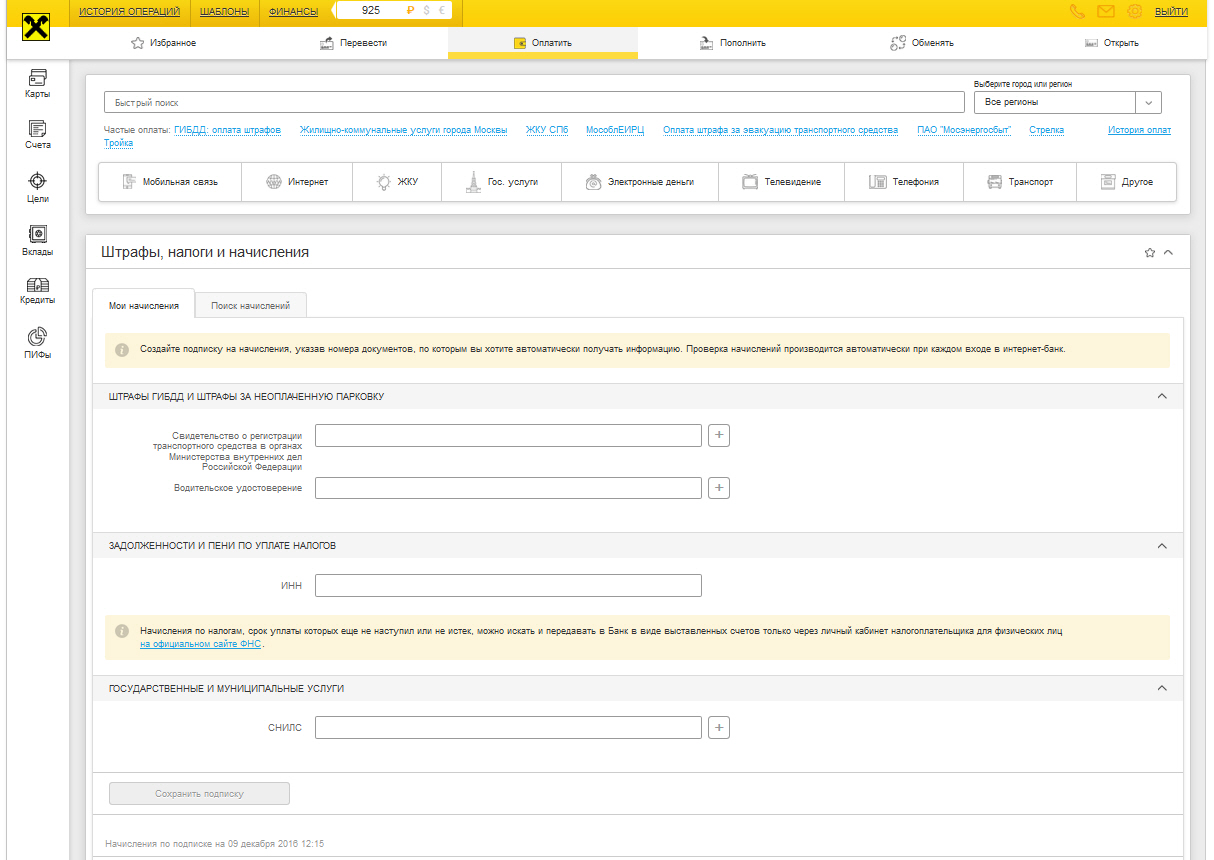Open Избранное tab
The image size is (1214, 860).
pyautogui.click(x=164, y=43)
